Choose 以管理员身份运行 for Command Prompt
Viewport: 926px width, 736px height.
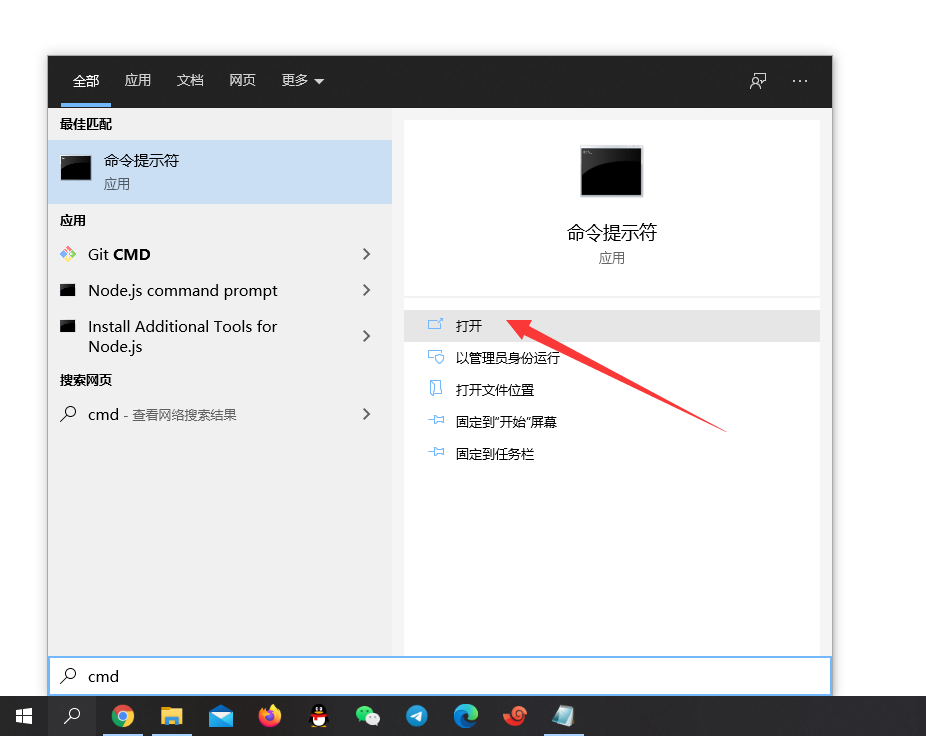[507, 358]
